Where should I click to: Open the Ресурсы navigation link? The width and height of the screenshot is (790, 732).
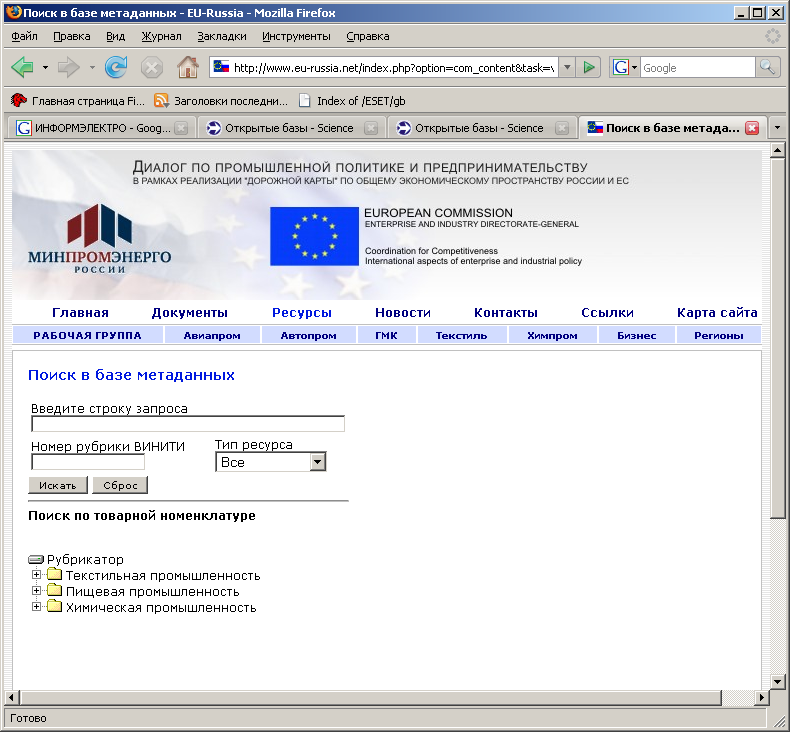(302, 313)
